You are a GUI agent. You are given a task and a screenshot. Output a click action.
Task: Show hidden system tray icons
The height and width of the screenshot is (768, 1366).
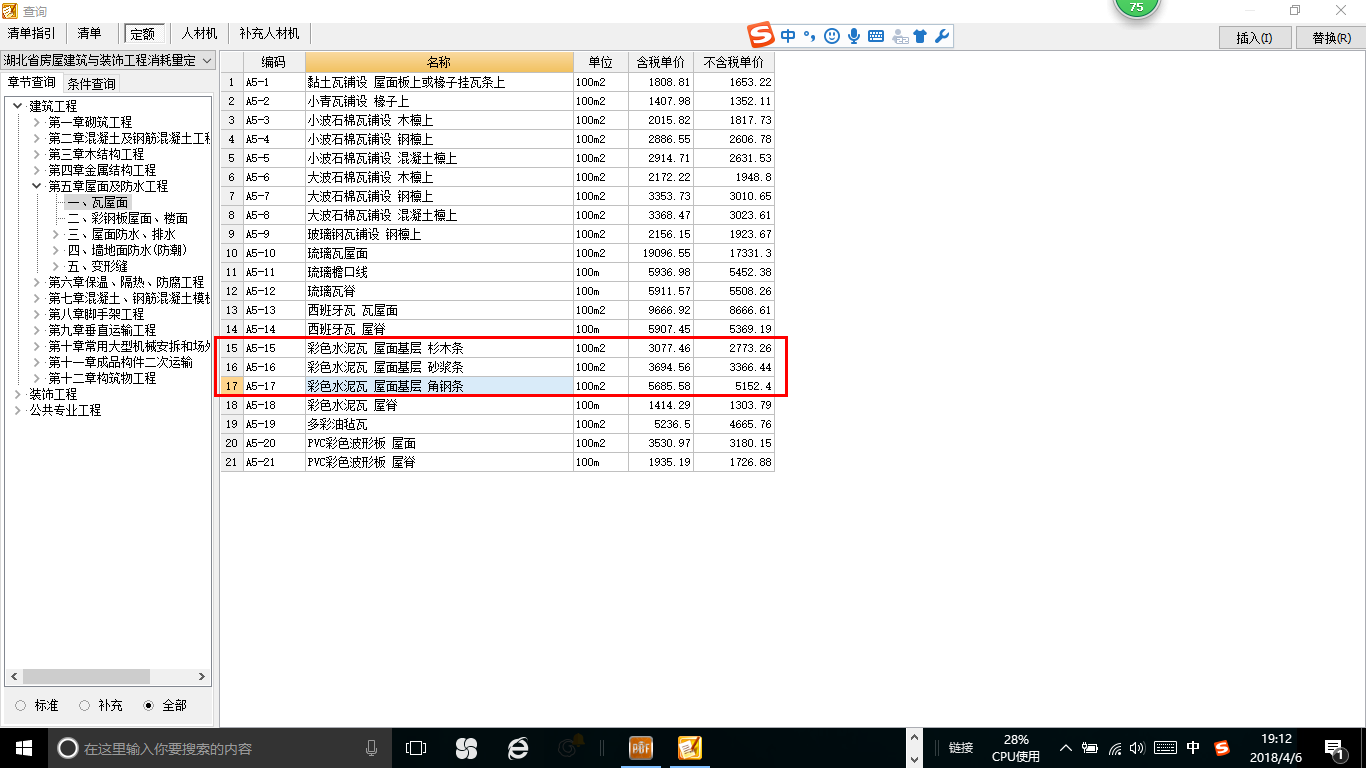pos(1065,748)
